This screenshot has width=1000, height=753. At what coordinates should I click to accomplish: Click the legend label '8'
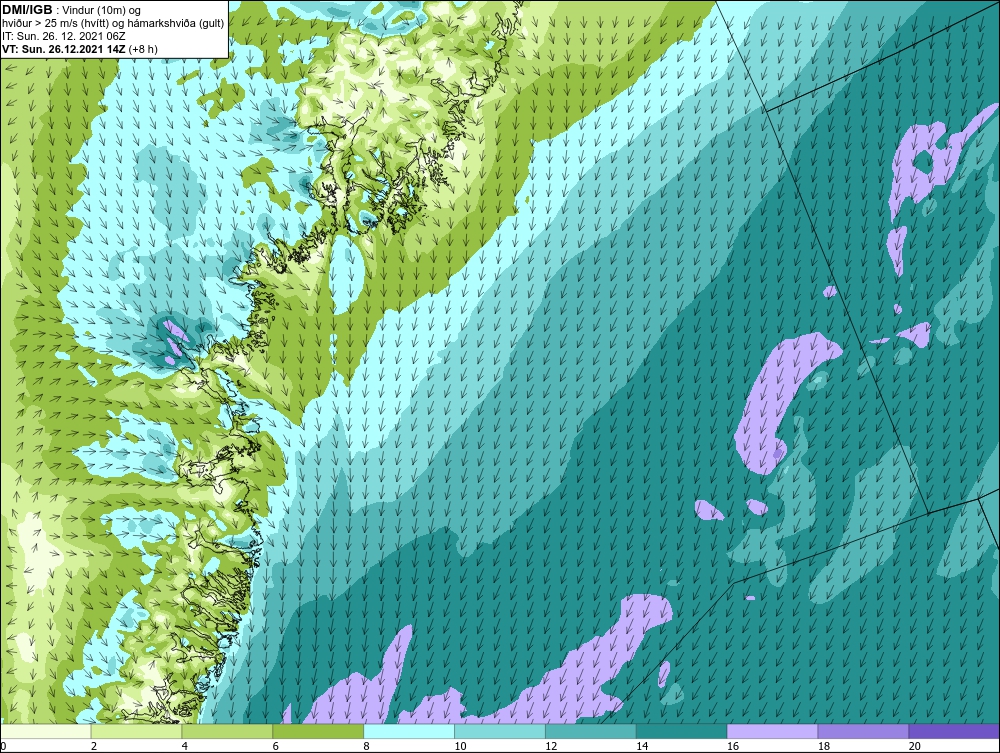tap(366, 746)
